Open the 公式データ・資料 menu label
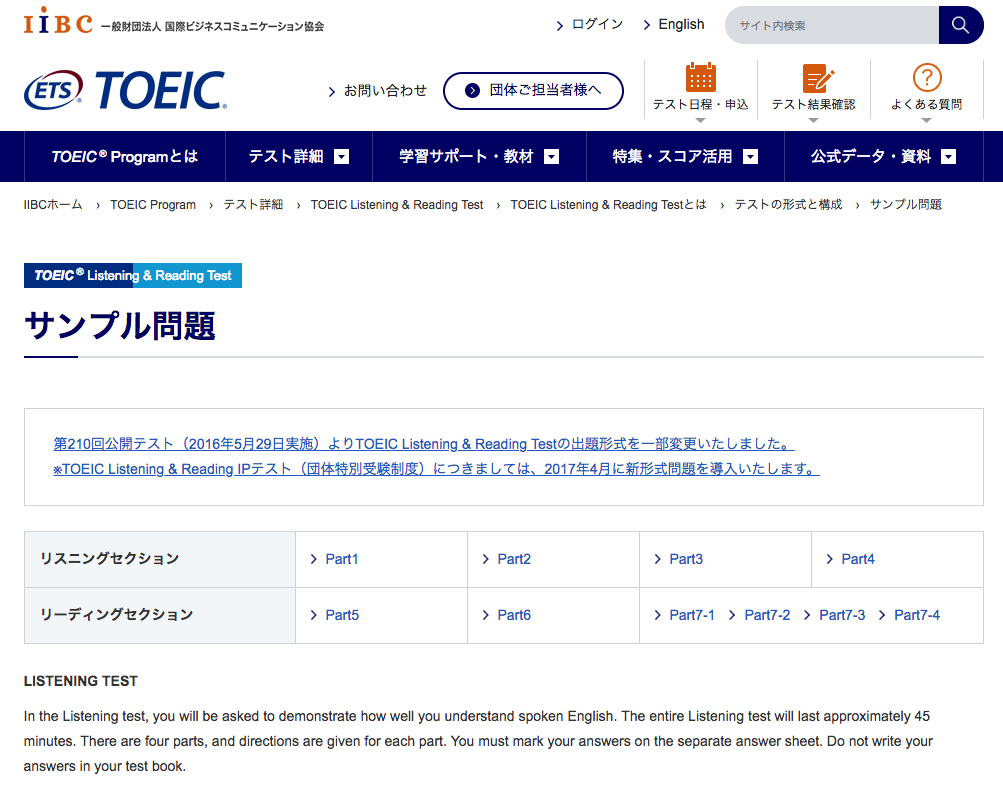The image size is (1003, 812). (871, 157)
